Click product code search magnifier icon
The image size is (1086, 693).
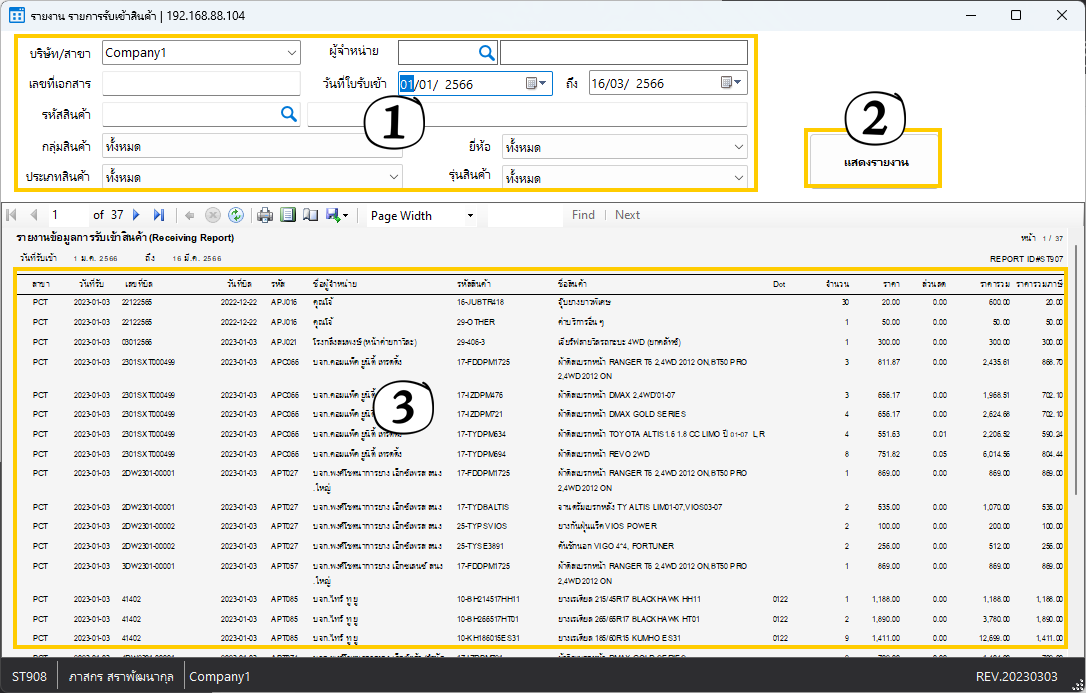coord(289,115)
